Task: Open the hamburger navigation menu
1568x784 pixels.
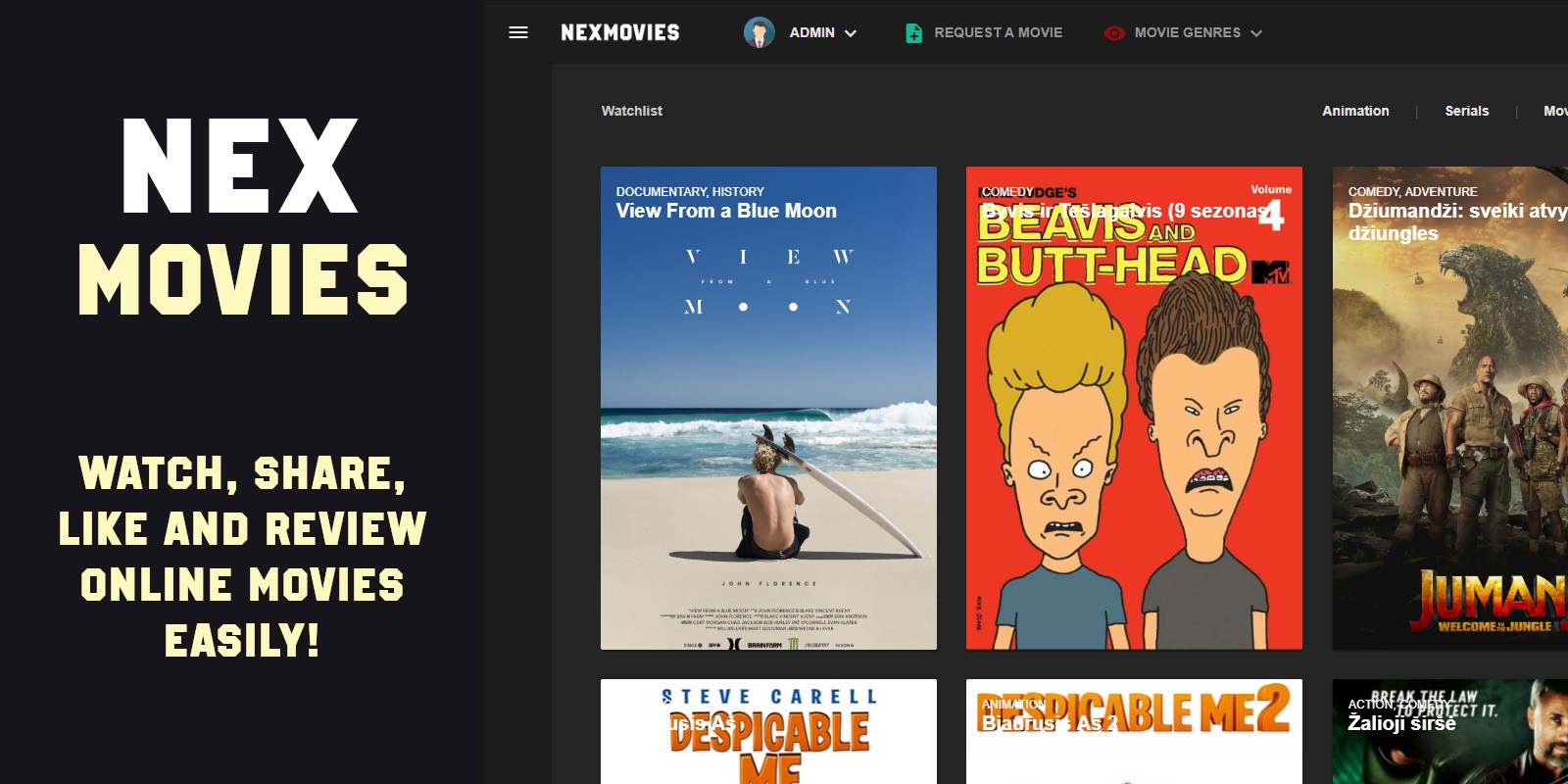Action: [518, 32]
